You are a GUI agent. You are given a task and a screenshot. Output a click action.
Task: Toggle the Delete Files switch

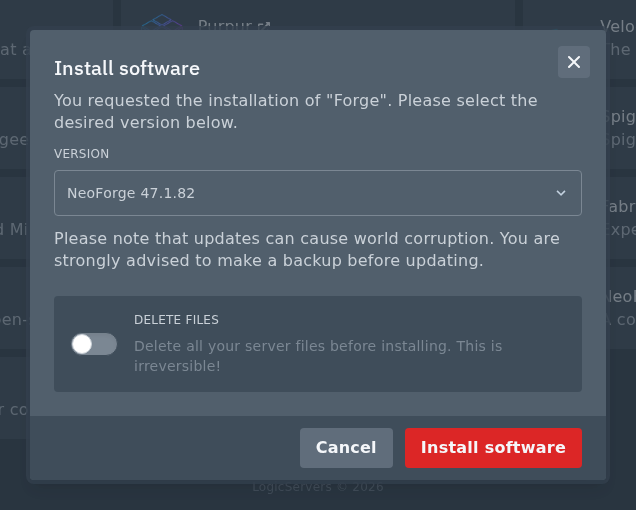94,344
